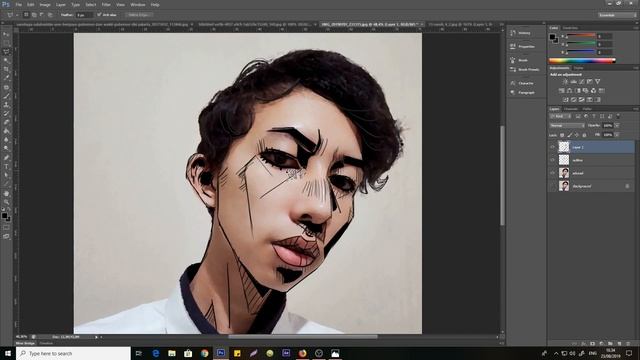This screenshot has height=360, width=640.
Task: Select 'Subtract from selection' mode
Action: click(42, 15)
